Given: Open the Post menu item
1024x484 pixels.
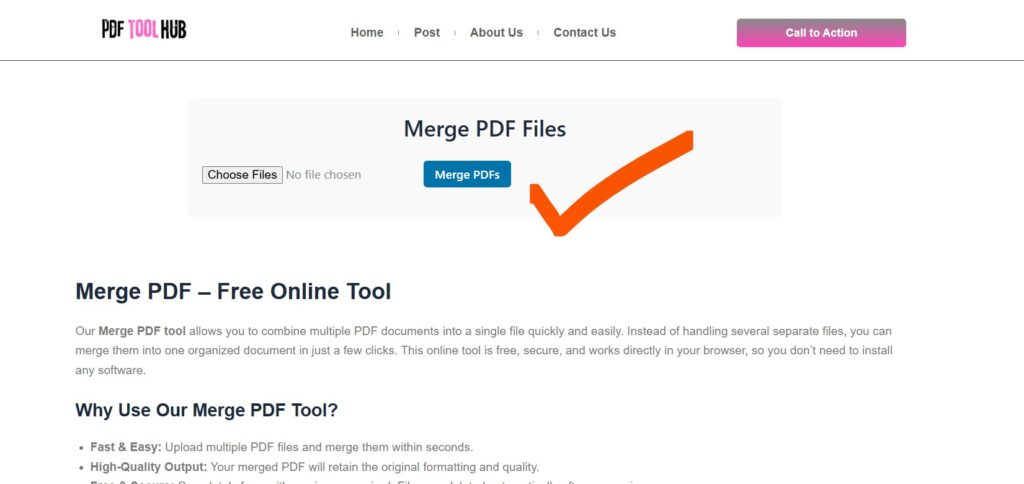Looking at the screenshot, I should pos(427,32).
